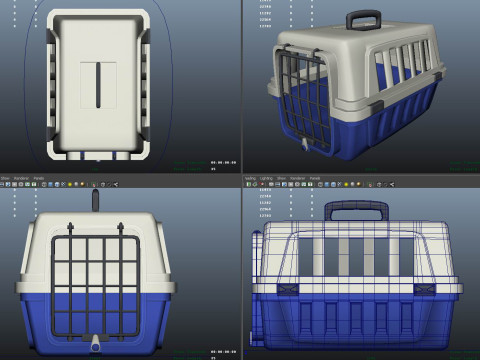Open Renderer menu in front view panel
Image resolution: width=480 pixels, height=360 pixels.
[x=21, y=178]
